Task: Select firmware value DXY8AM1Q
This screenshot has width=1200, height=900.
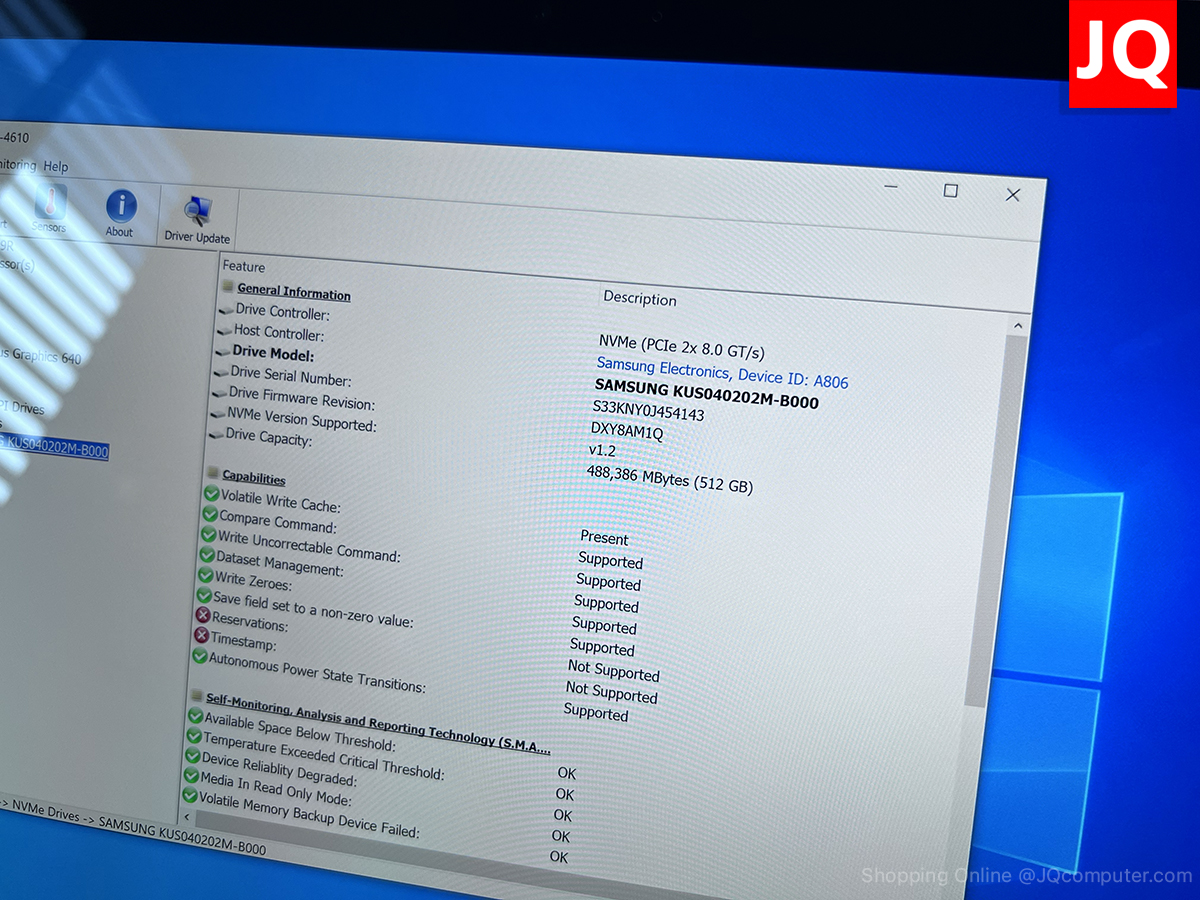Action: pyautogui.click(x=627, y=431)
